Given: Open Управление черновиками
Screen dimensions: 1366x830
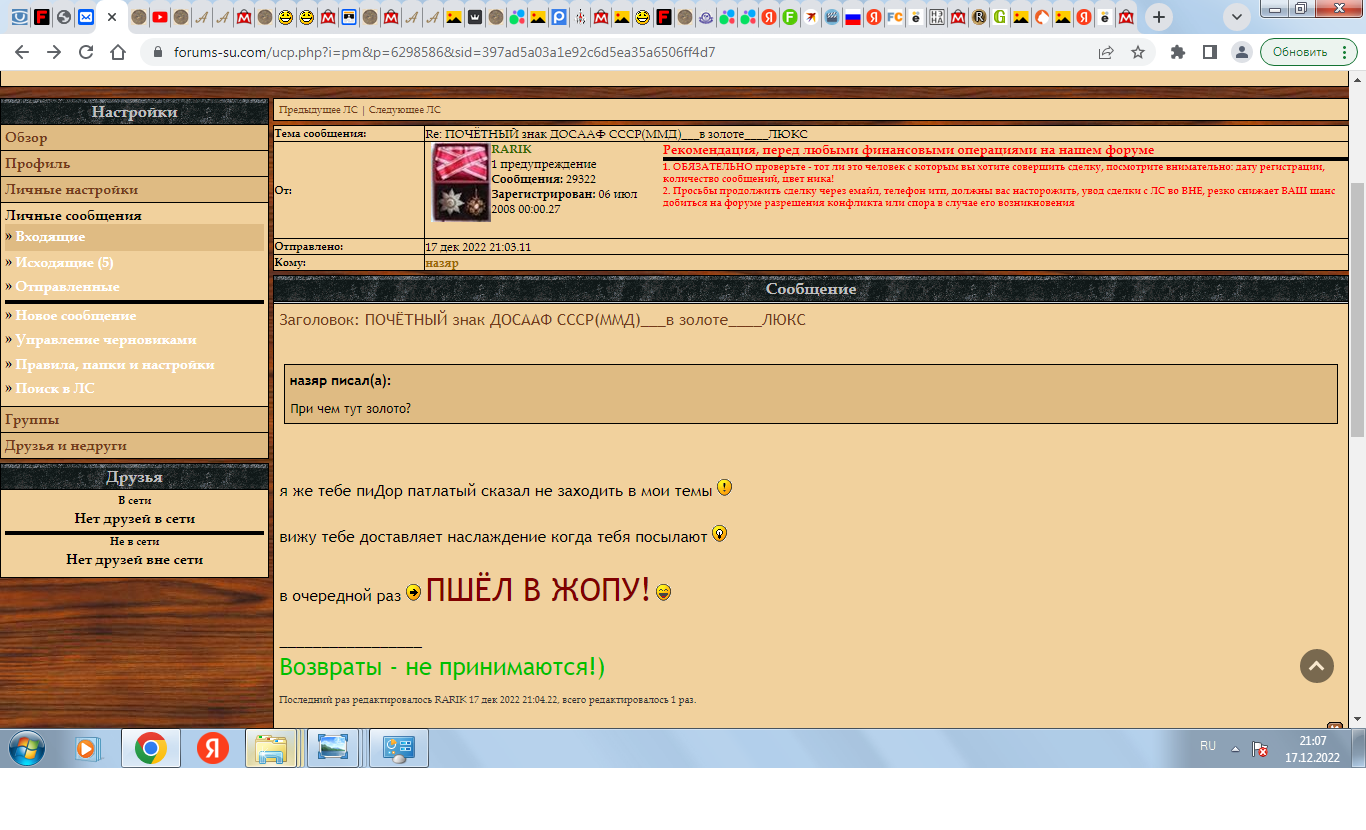Looking at the screenshot, I should click(106, 340).
